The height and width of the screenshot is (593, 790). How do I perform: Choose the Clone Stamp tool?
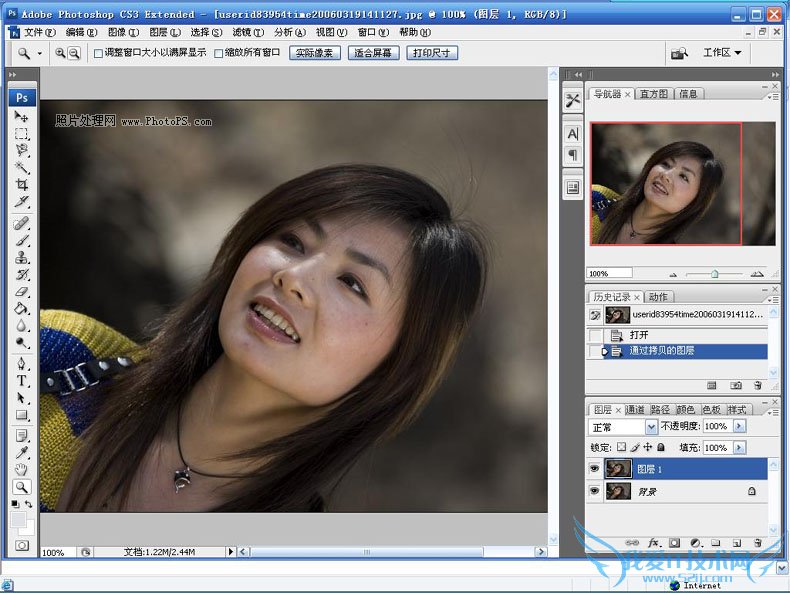click(x=22, y=257)
